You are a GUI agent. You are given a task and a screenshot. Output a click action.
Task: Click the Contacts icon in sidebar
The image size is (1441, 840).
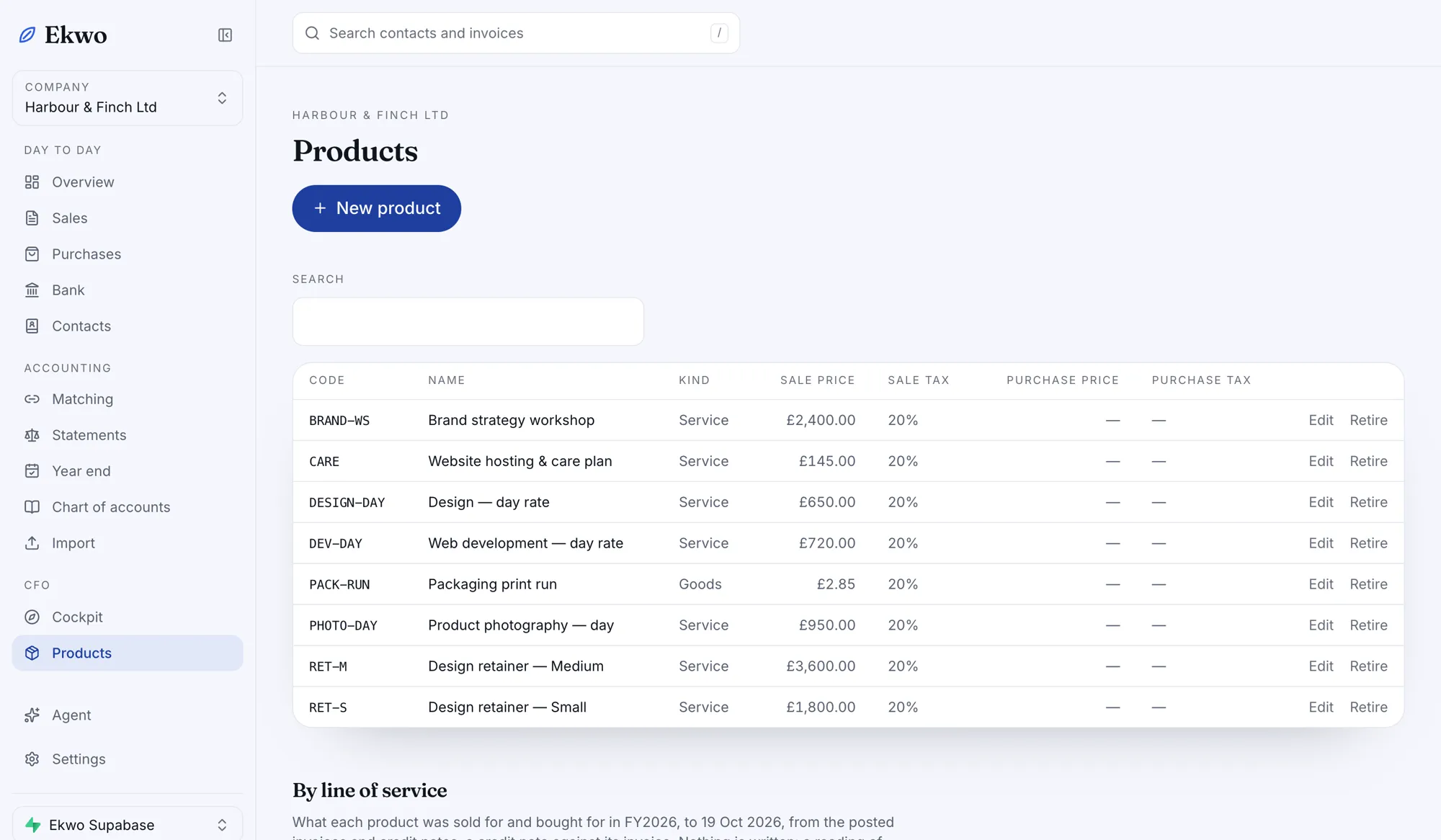(32, 326)
